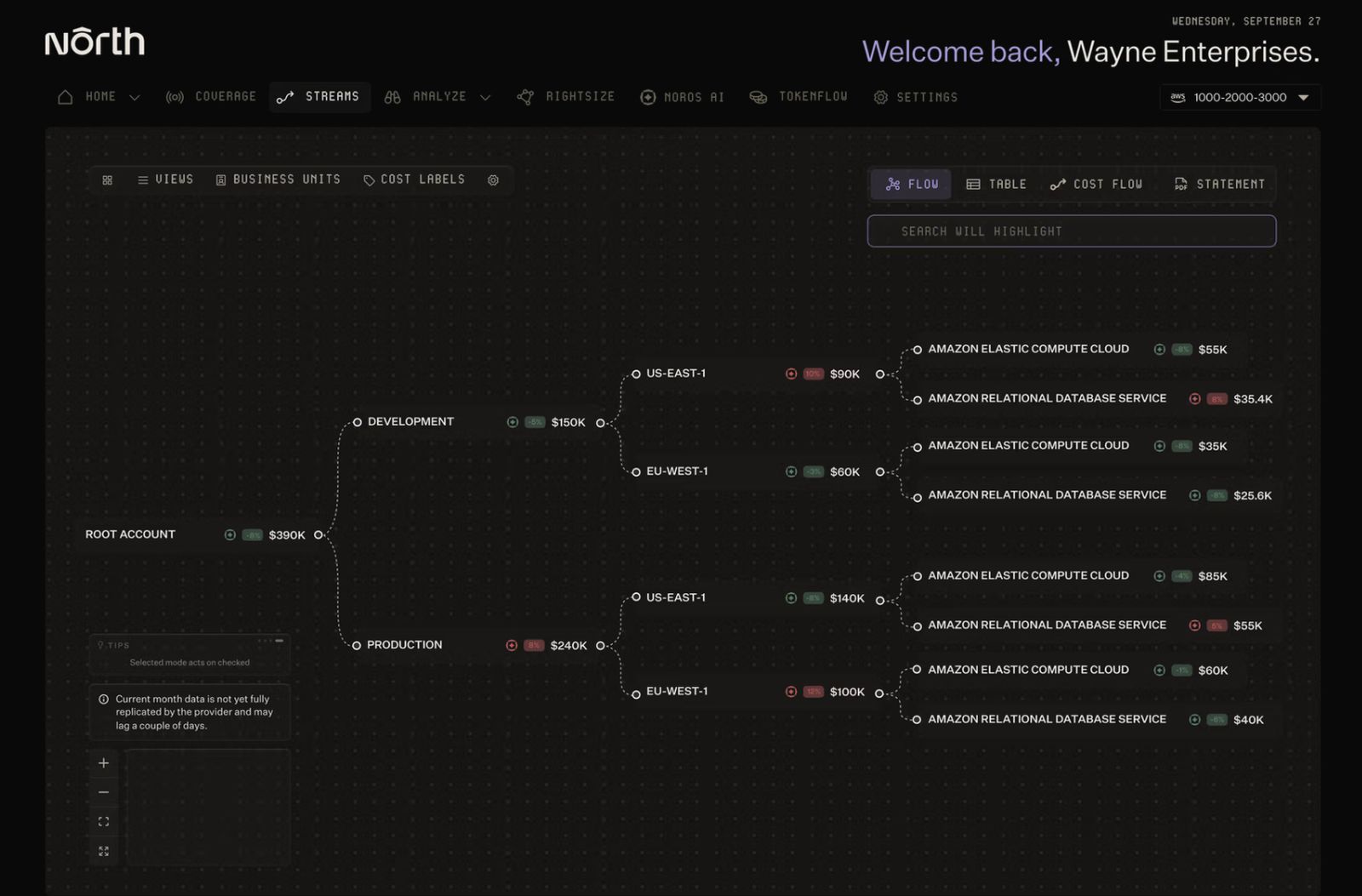This screenshot has width=1362, height=896.
Task: Open the Analyze menu
Action: (426, 97)
